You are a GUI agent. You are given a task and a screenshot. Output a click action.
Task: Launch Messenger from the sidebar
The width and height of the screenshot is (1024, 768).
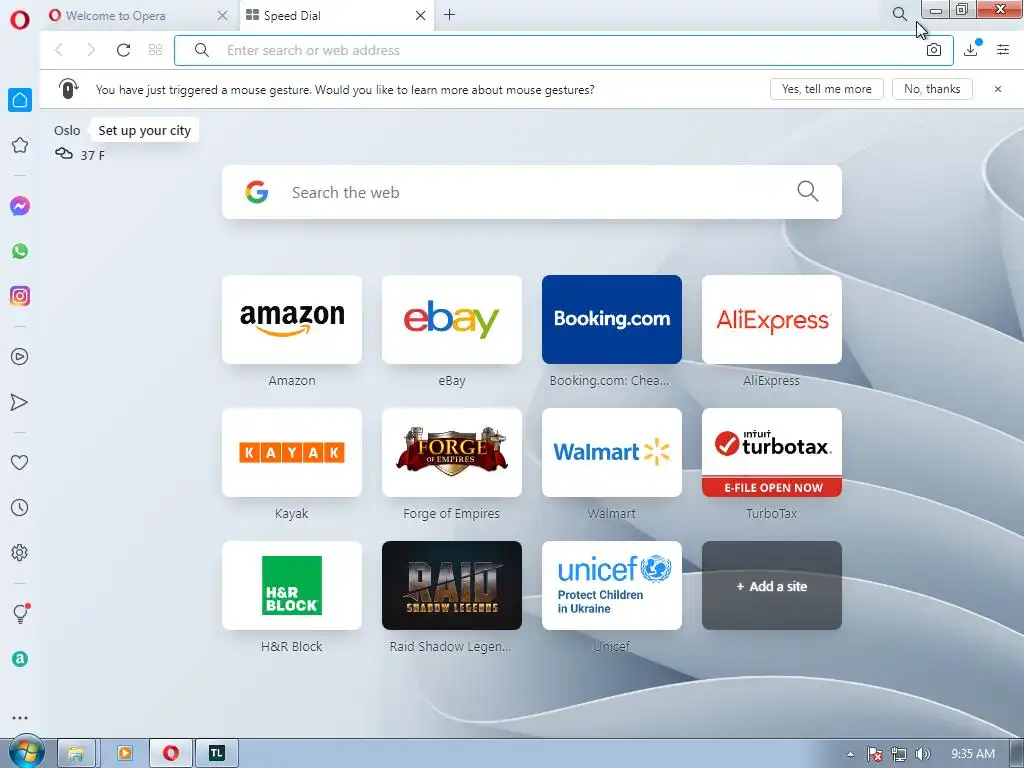[20, 206]
